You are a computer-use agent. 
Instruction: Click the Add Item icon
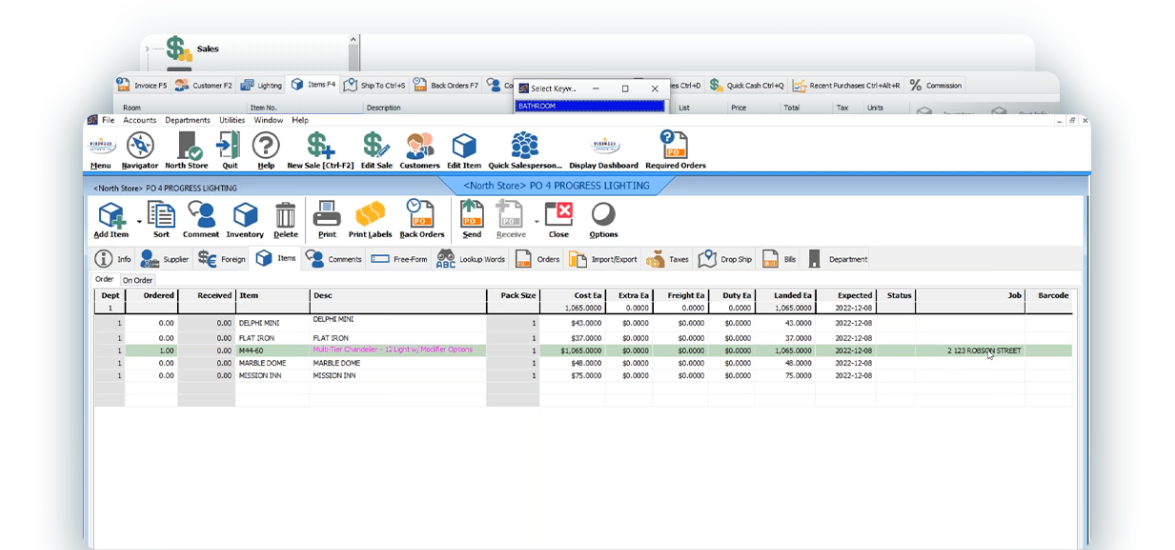tap(111, 220)
